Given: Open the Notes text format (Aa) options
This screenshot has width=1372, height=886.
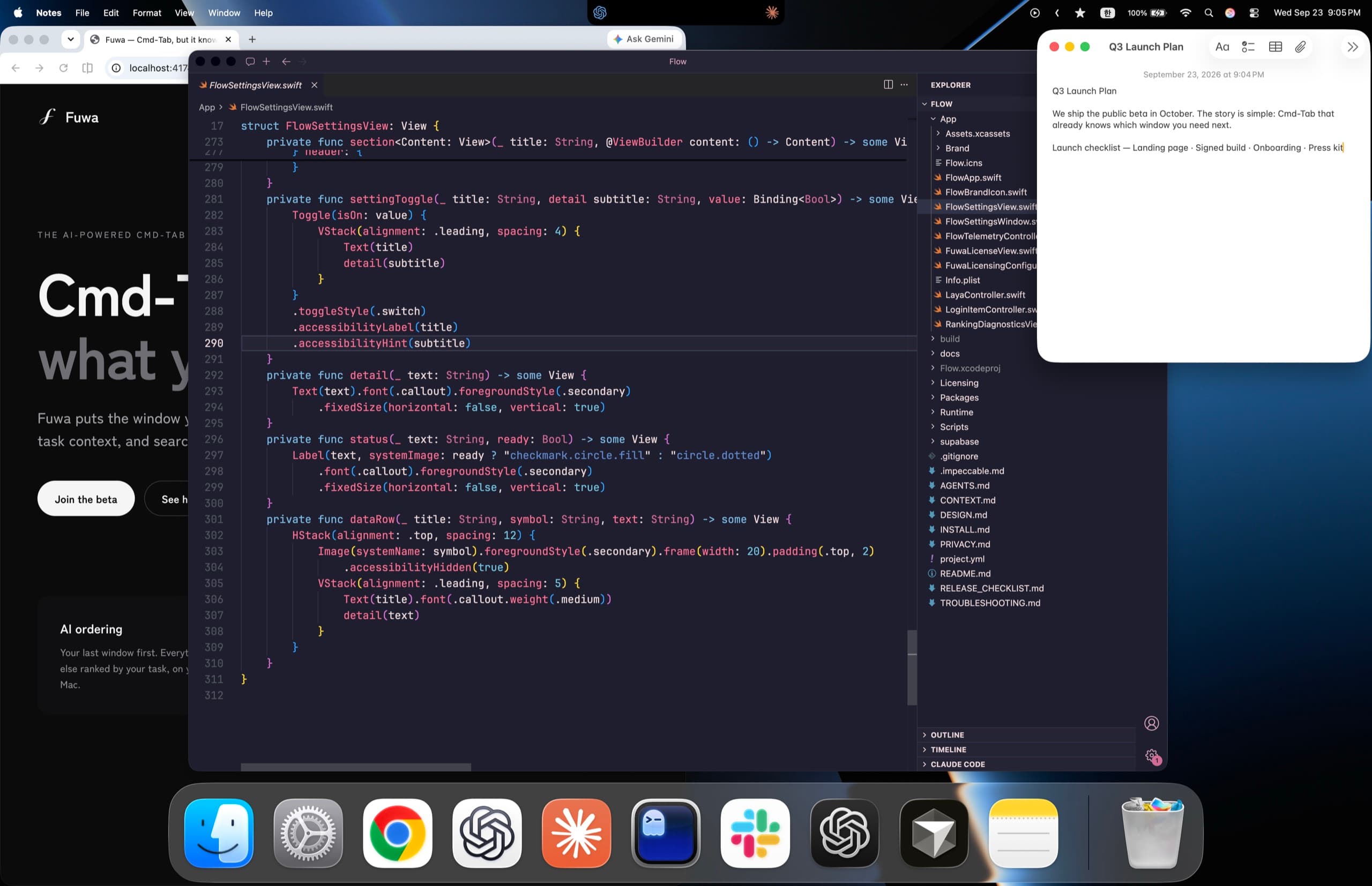Looking at the screenshot, I should 1222,47.
